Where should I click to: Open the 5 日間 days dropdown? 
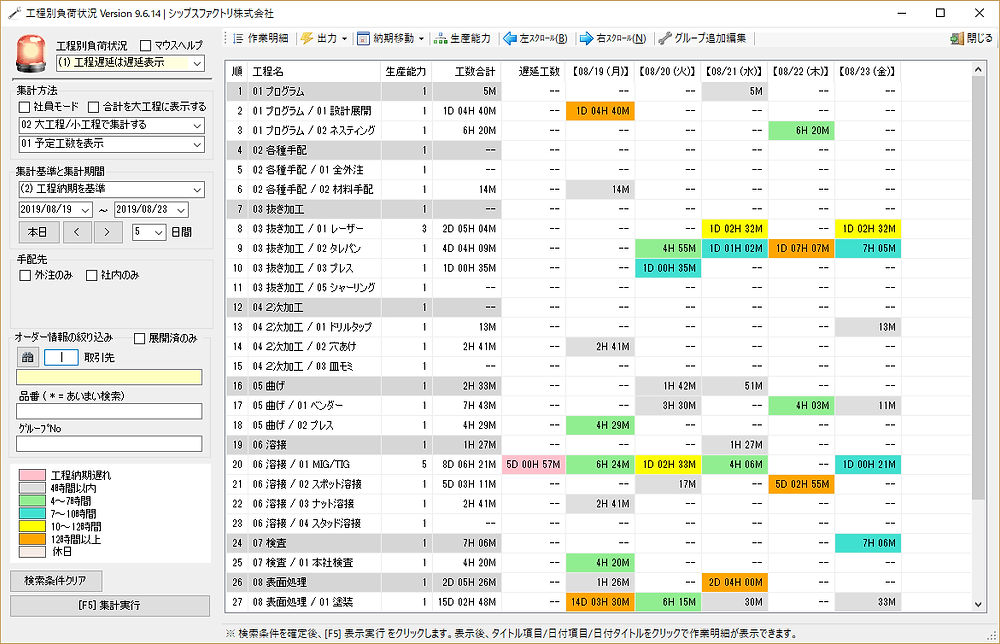(x=159, y=233)
